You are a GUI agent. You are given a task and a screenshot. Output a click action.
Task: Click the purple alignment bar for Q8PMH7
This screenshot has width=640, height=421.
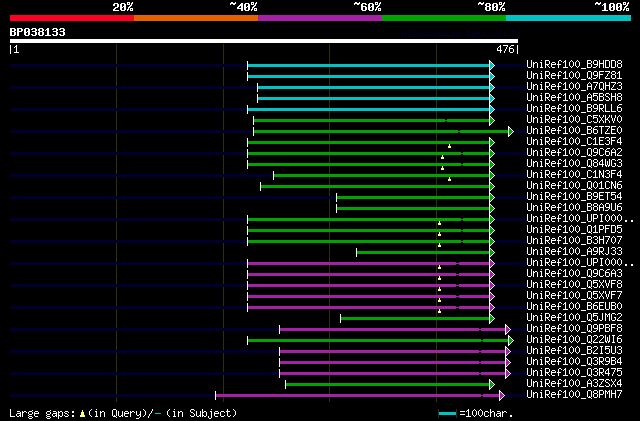point(358,396)
